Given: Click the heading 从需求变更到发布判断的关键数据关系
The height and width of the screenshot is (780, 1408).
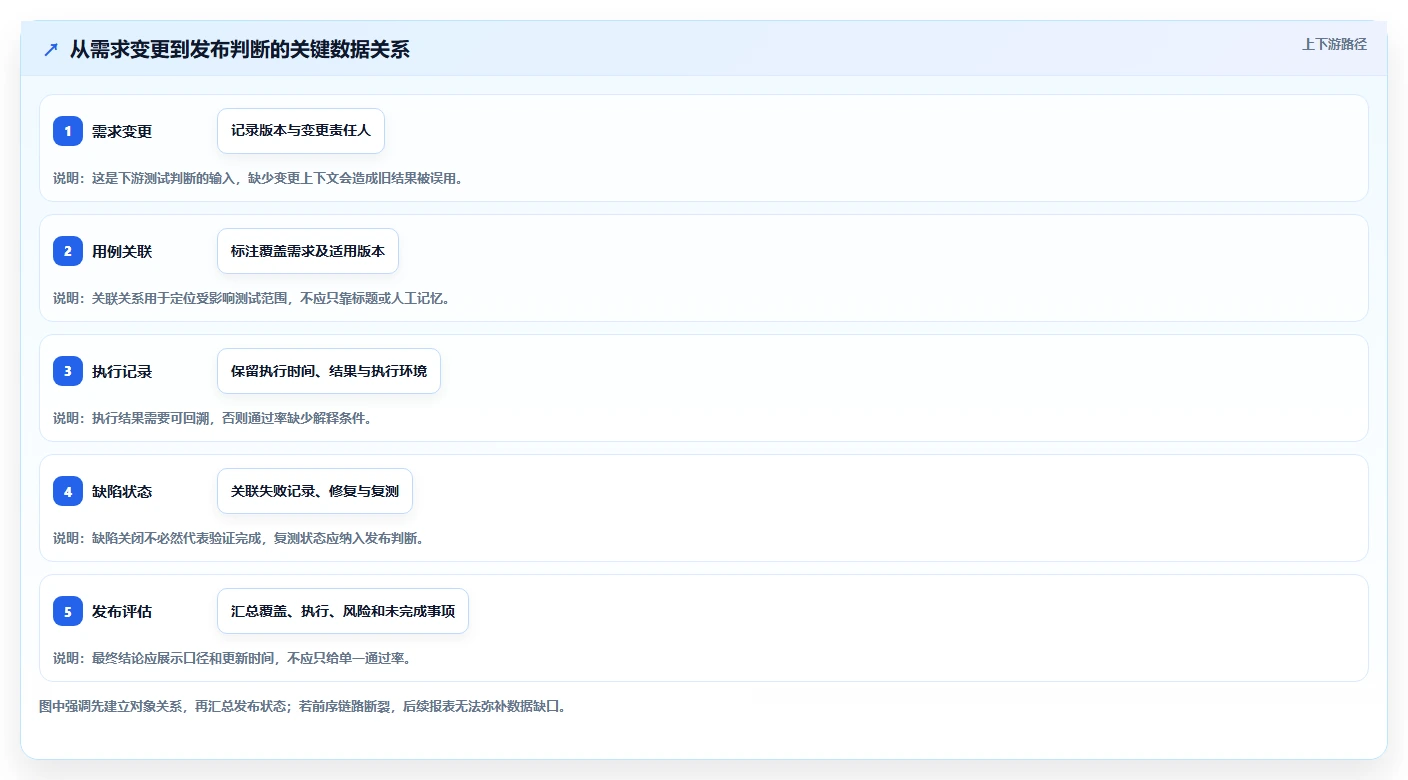Looking at the screenshot, I should [x=240, y=50].
